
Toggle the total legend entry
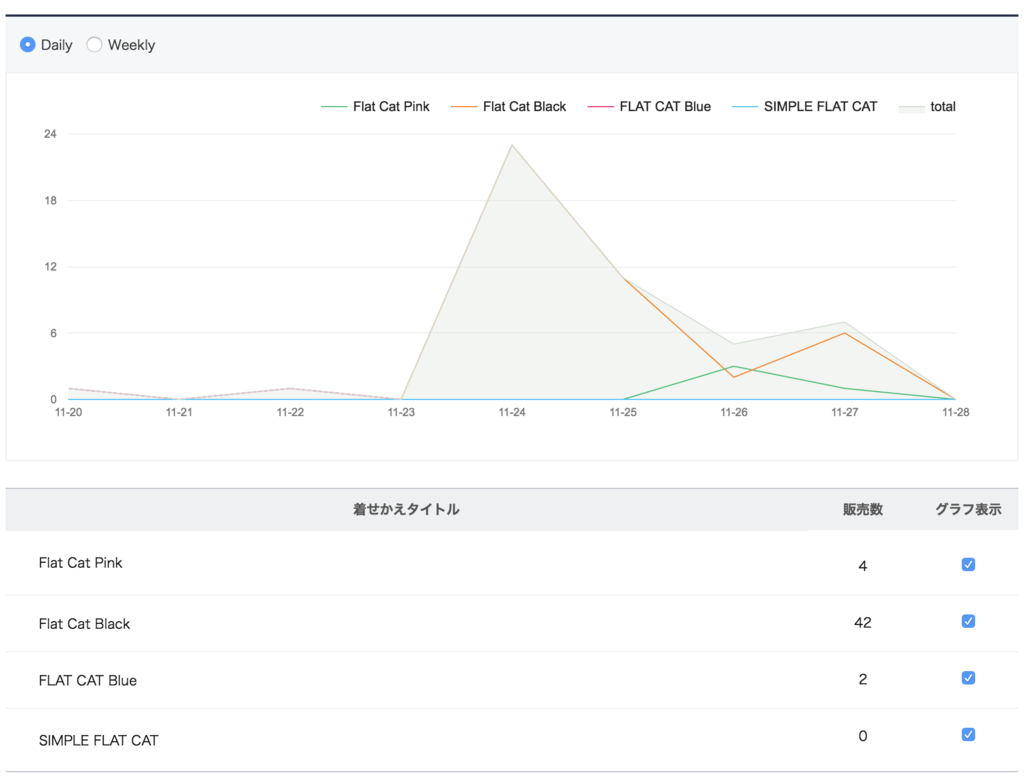coord(927,106)
